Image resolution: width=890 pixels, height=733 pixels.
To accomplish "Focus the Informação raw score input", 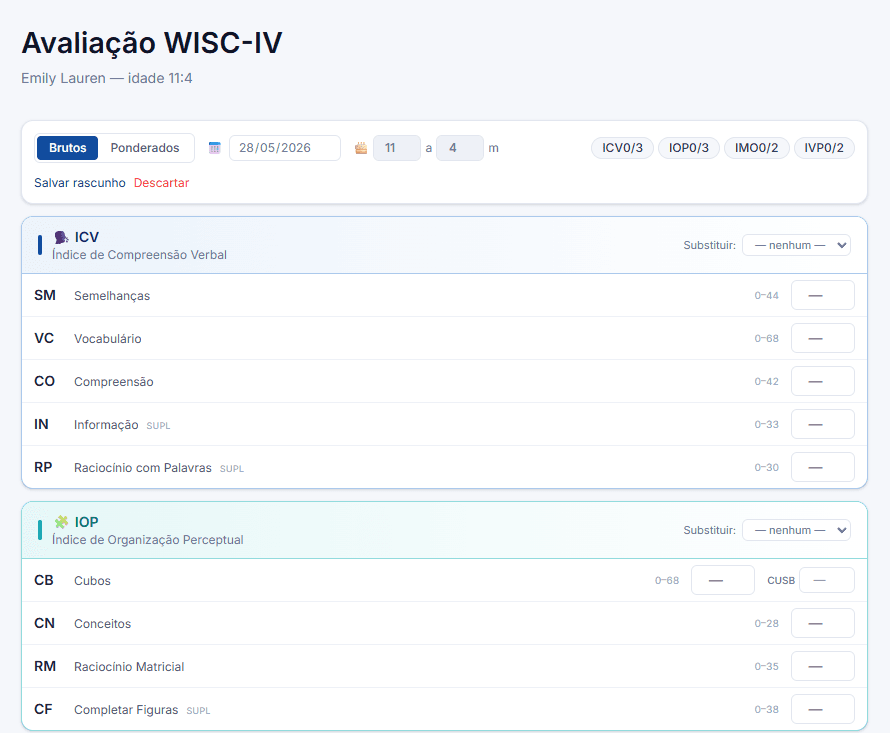I will click(x=822, y=425).
